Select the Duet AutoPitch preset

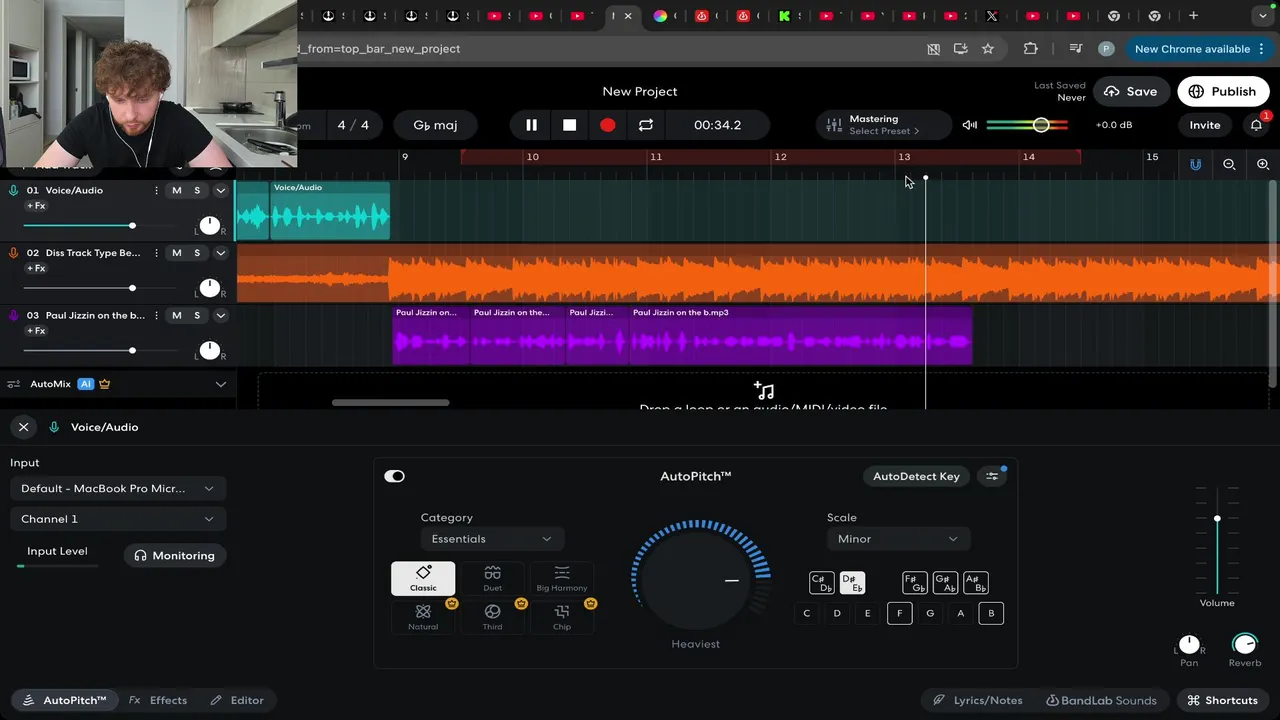click(x=492, y=578)
